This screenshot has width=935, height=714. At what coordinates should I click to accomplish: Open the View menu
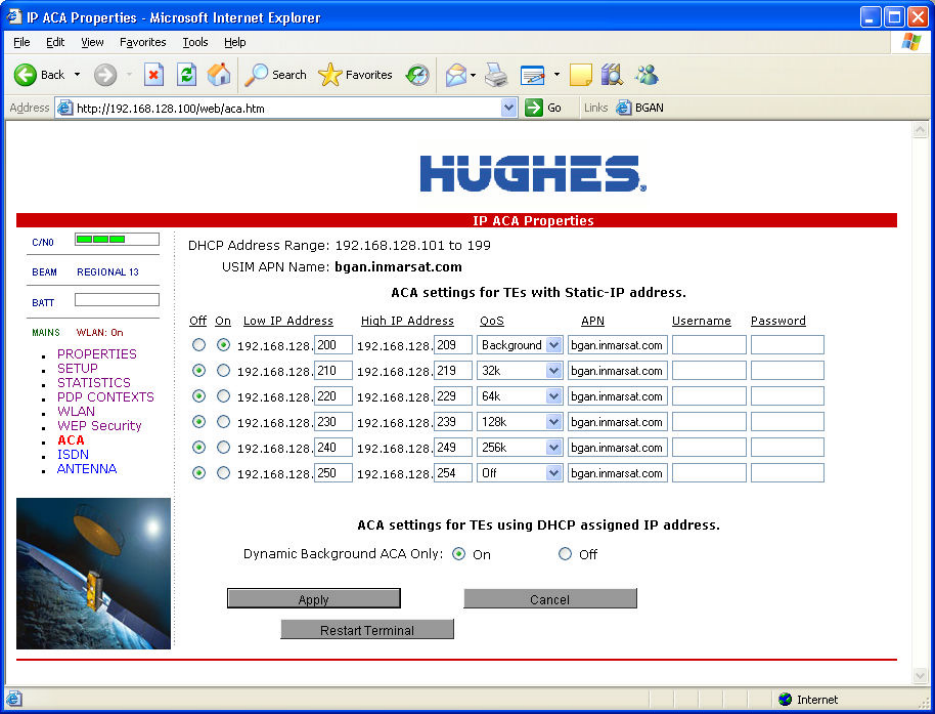(x=92, y=42)
